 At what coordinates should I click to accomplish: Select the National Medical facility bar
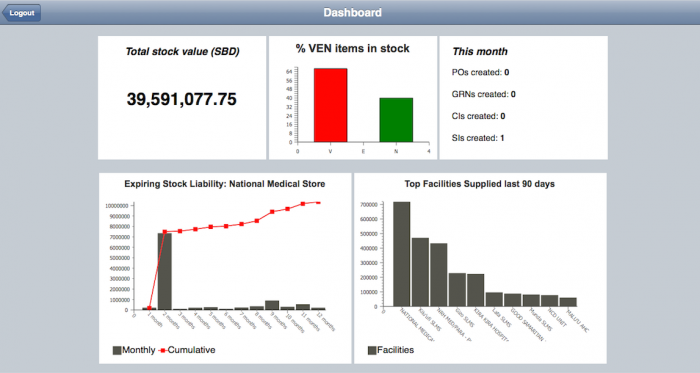(402, 254)
